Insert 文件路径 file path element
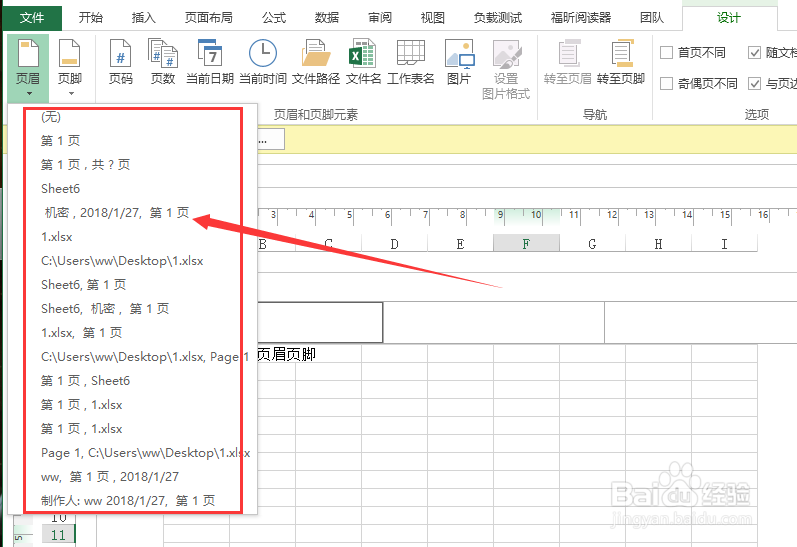 (x=316, y=62)
